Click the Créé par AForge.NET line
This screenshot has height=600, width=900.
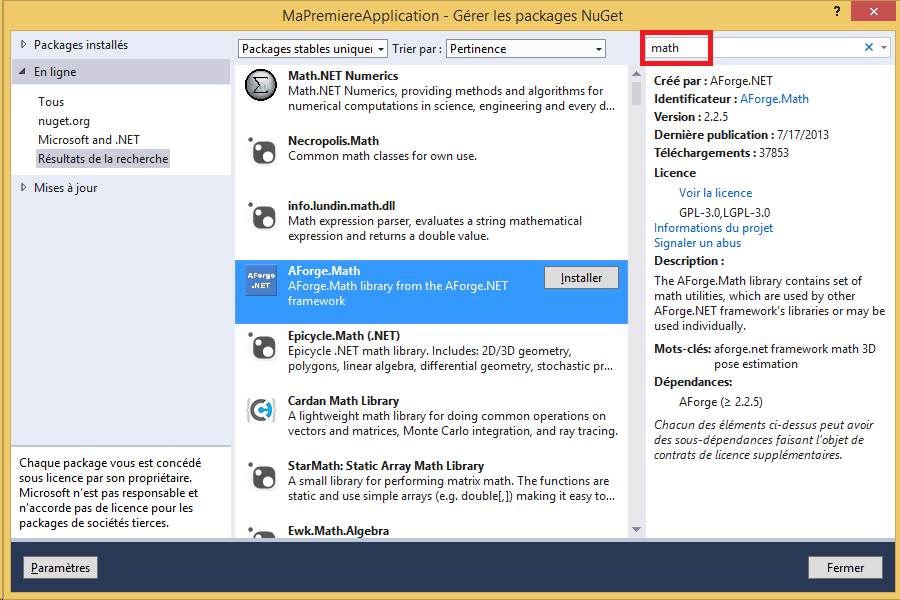pyautogui.click(x=713, y=81)
